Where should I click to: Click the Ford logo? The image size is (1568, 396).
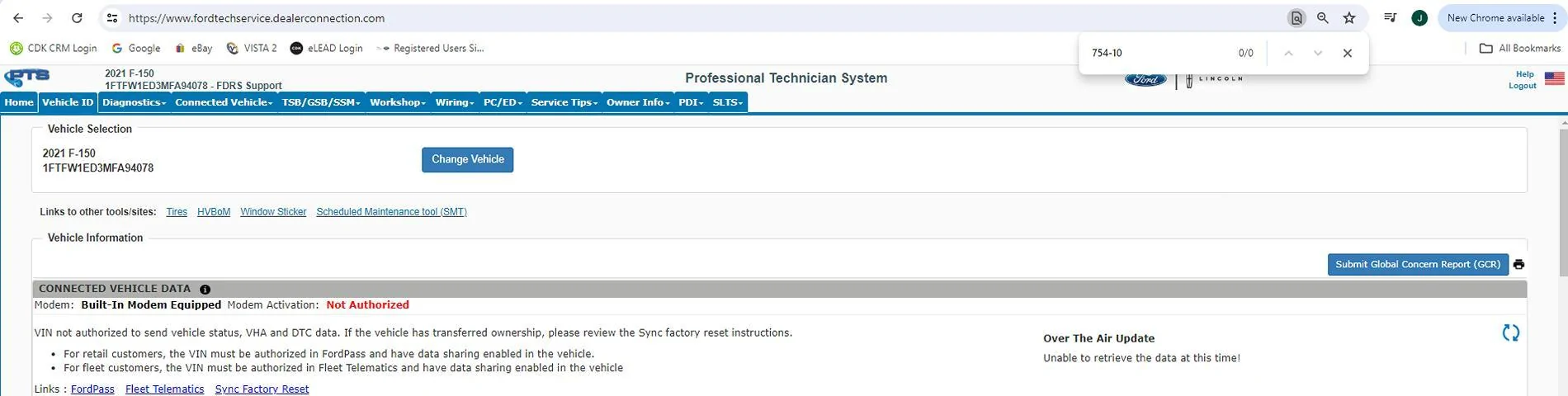(1145, 80)
